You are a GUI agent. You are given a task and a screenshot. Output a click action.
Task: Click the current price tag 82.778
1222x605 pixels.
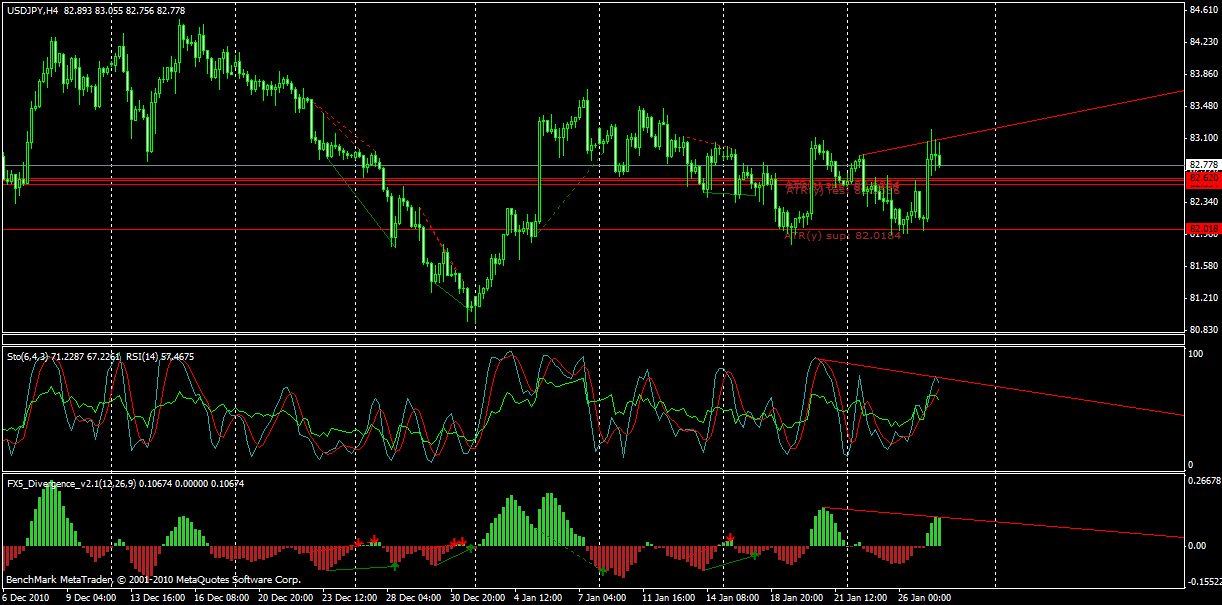(1203, 164)
